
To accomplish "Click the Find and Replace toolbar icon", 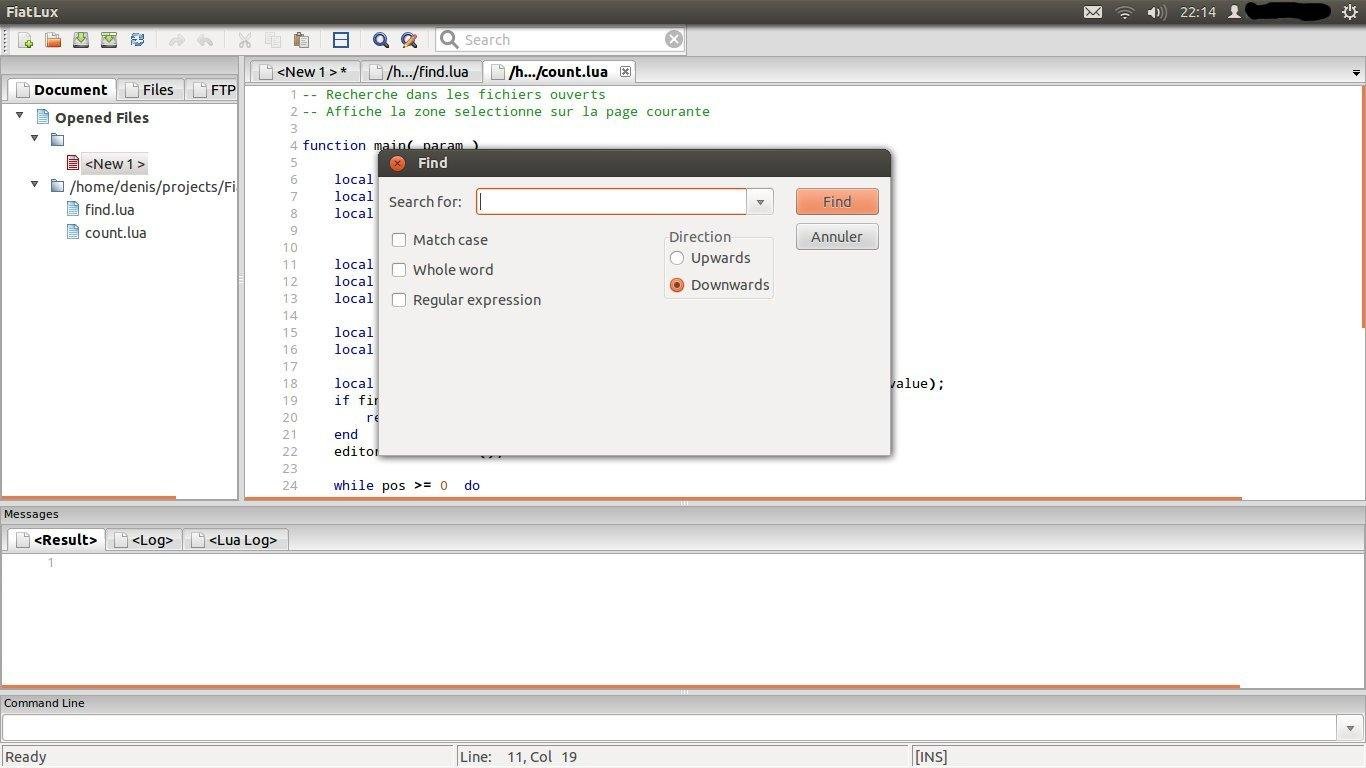I will [x=408, y=40].
